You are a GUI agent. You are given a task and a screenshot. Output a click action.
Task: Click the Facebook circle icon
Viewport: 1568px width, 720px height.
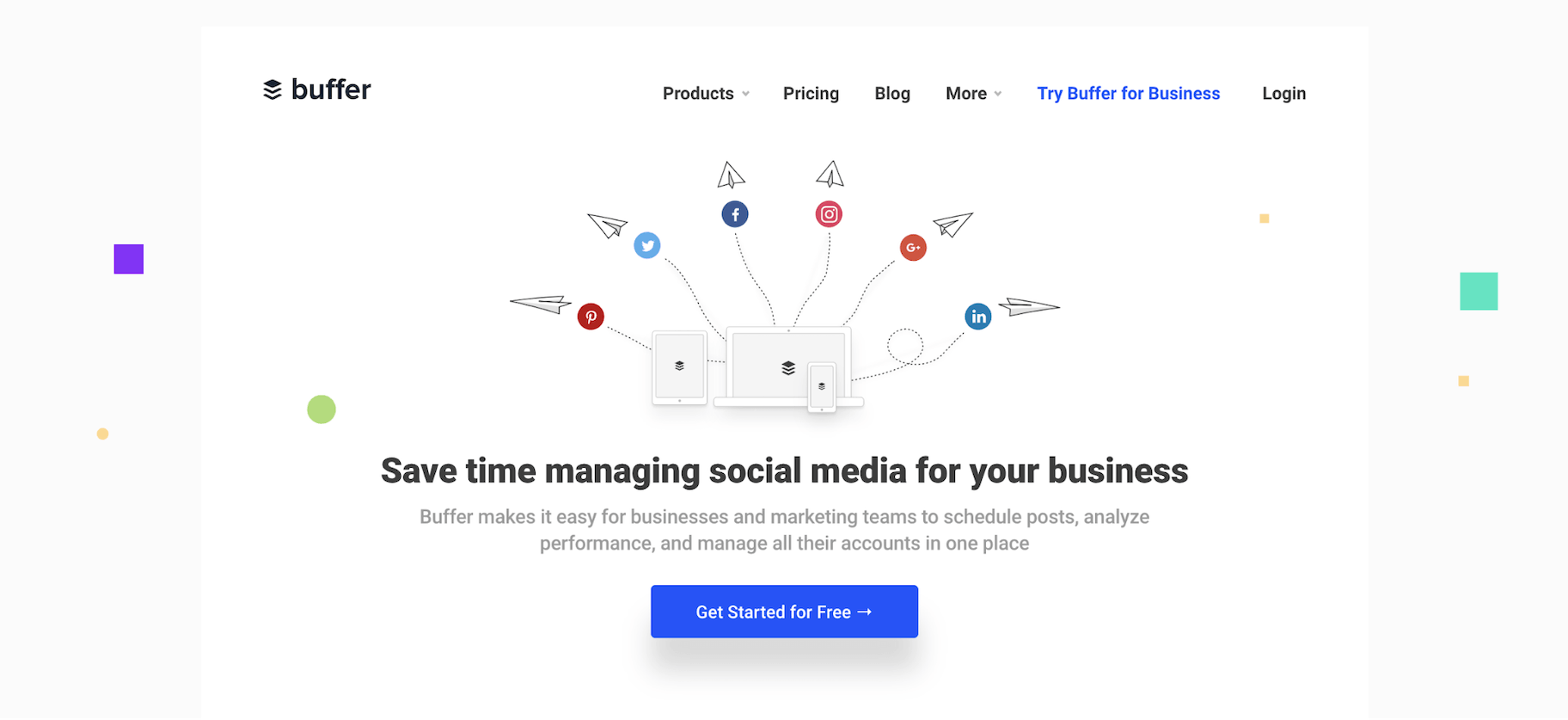pos(735,214)
